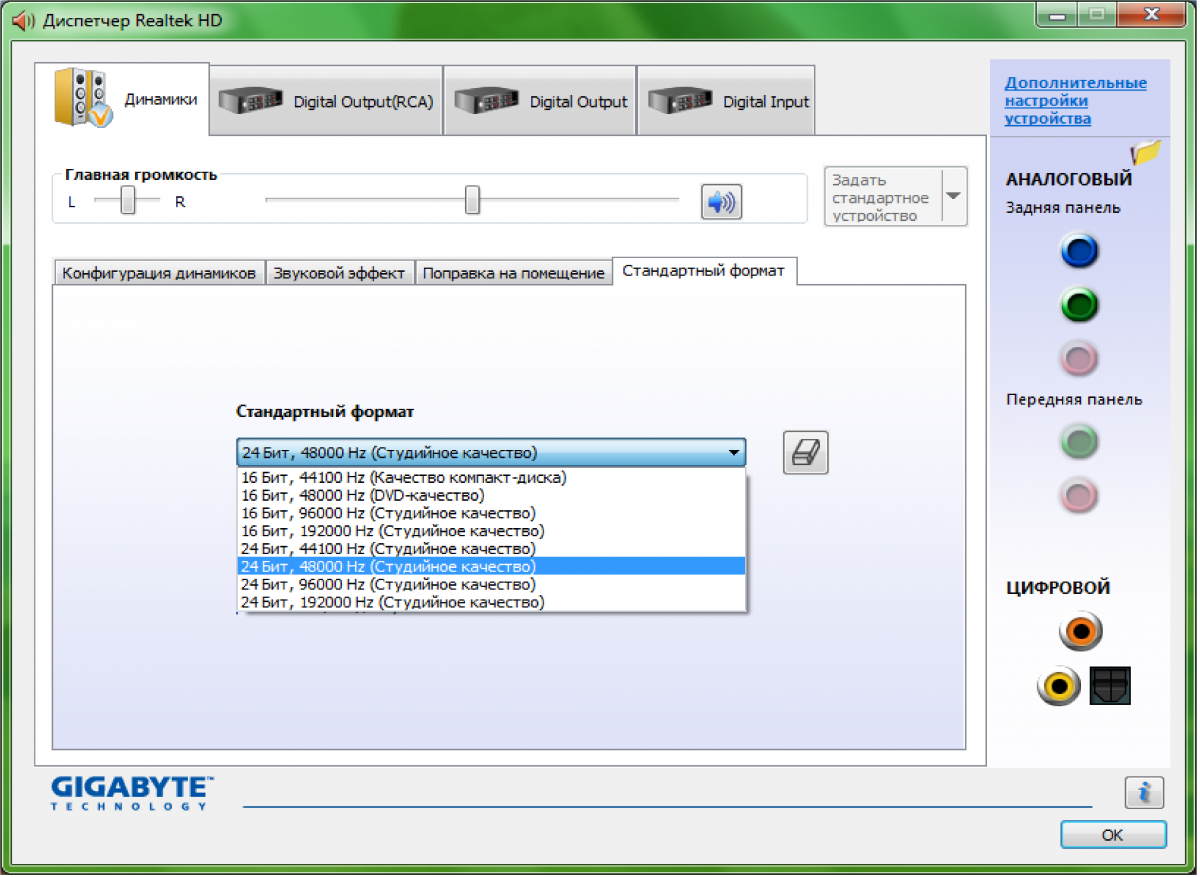Switch to the Динамики device tab
Viewport: 1200px width, 877px height.
123,99
